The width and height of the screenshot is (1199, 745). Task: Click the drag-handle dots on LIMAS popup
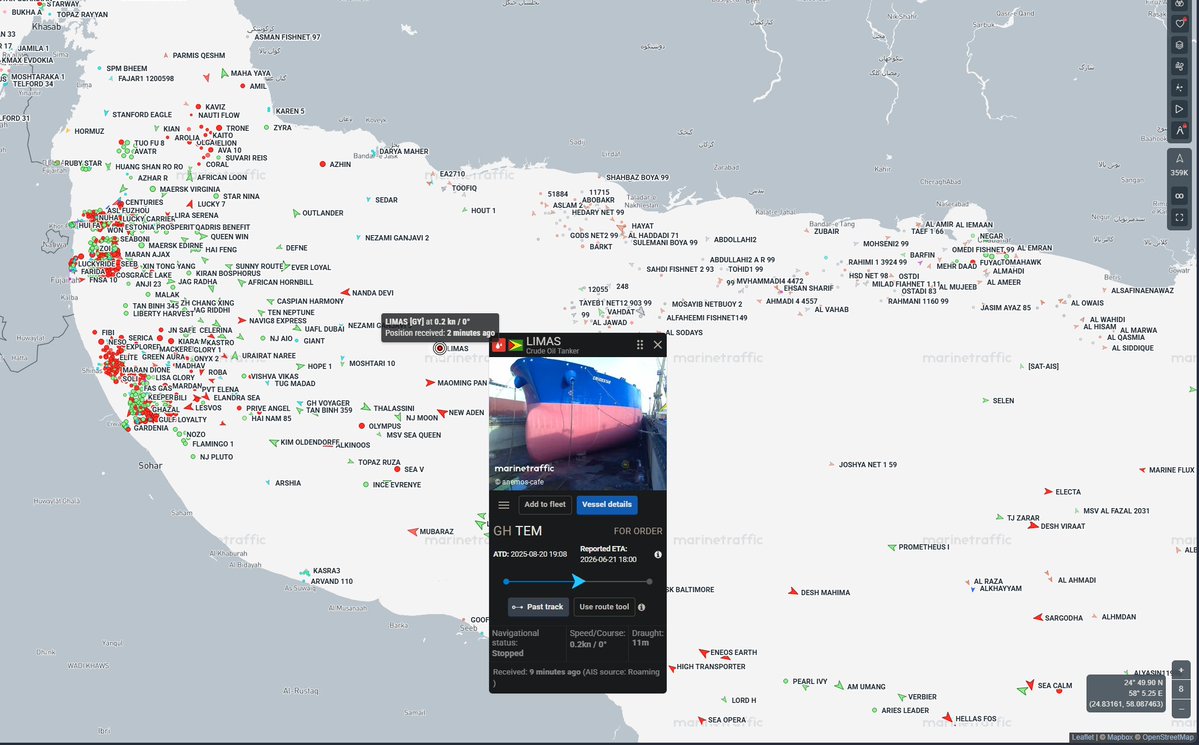pos(640,345)
